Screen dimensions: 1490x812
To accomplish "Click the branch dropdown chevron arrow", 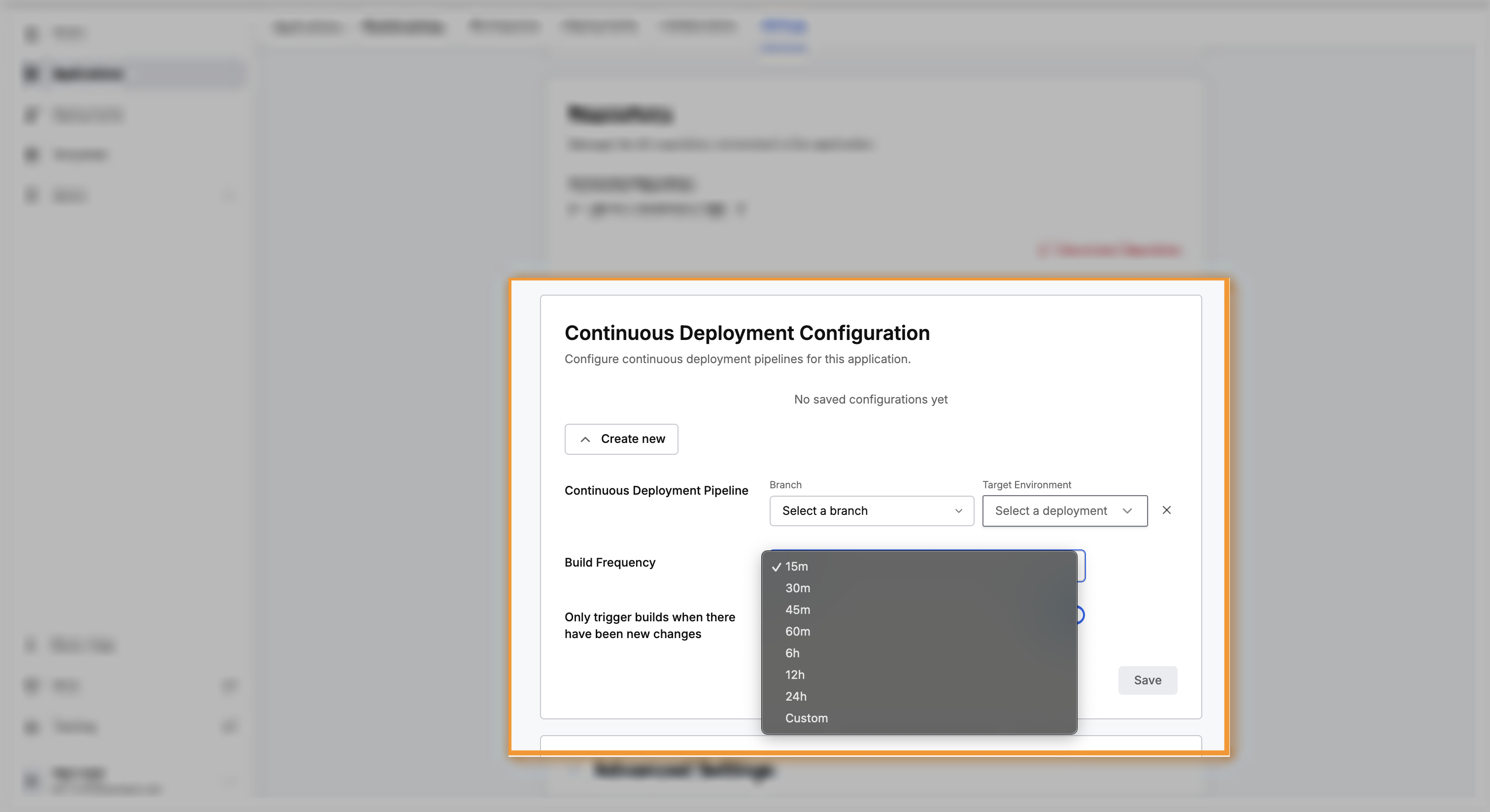I will click(958, 510).
